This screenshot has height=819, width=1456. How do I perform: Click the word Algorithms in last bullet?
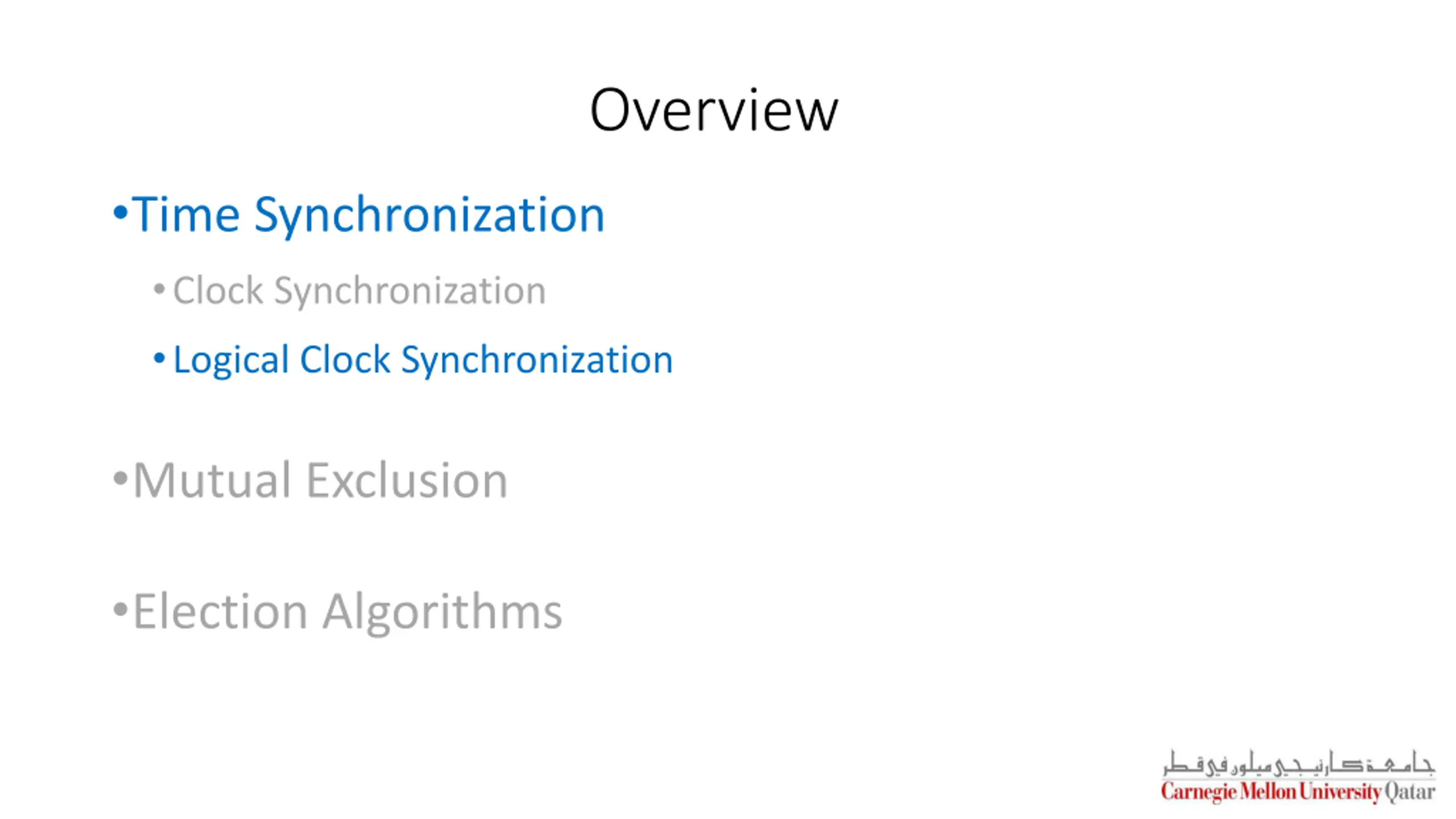[x=442, y=612]
